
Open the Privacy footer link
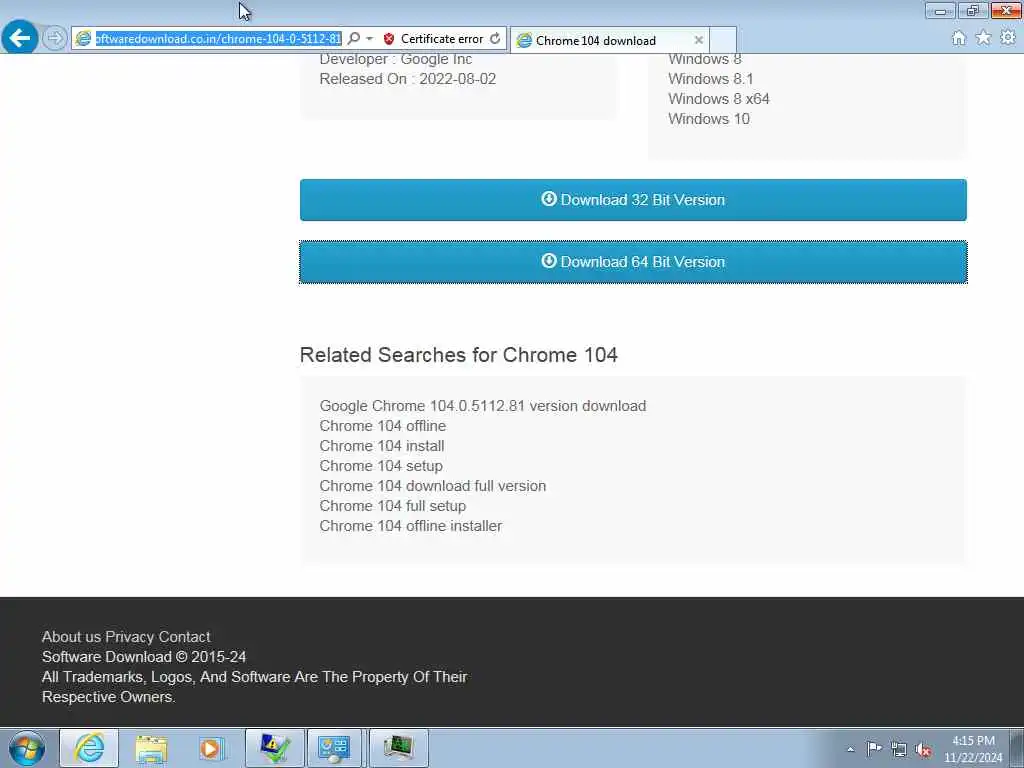[x=129, y=637]
